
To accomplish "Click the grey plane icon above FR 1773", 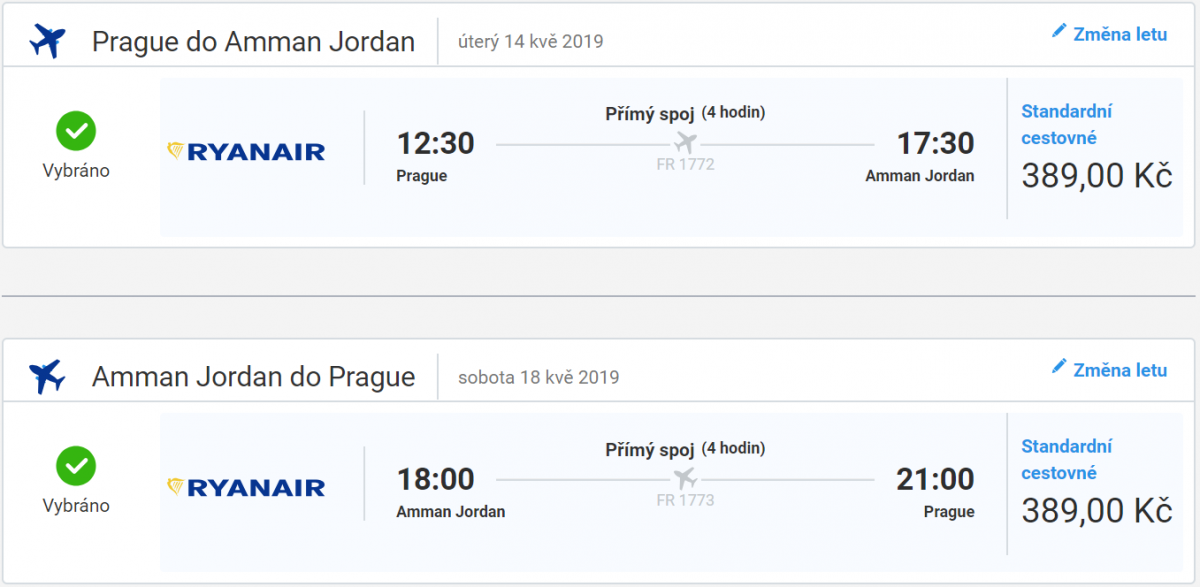I will (x=685, y=477).
